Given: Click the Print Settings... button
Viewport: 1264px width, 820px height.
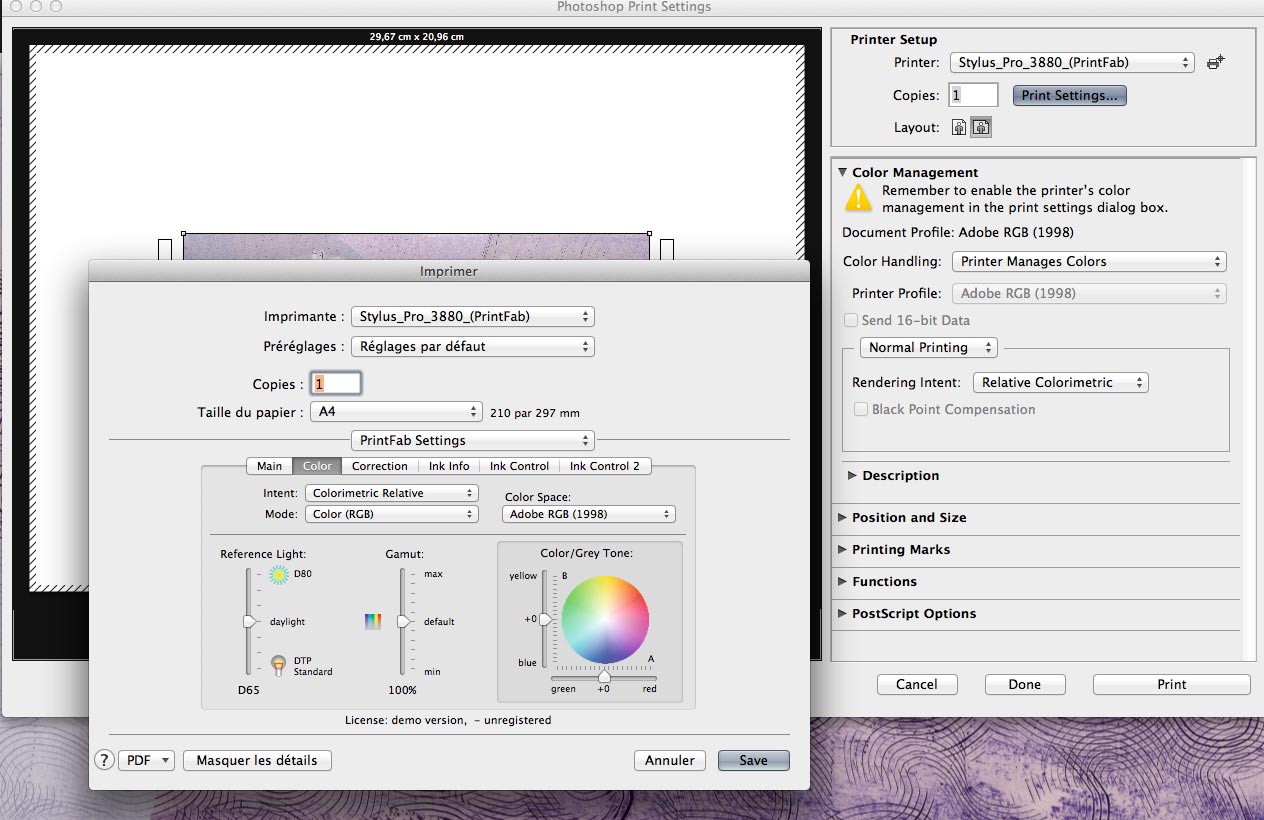Looking at the screenshot, I should click(x=1069, y=96).
